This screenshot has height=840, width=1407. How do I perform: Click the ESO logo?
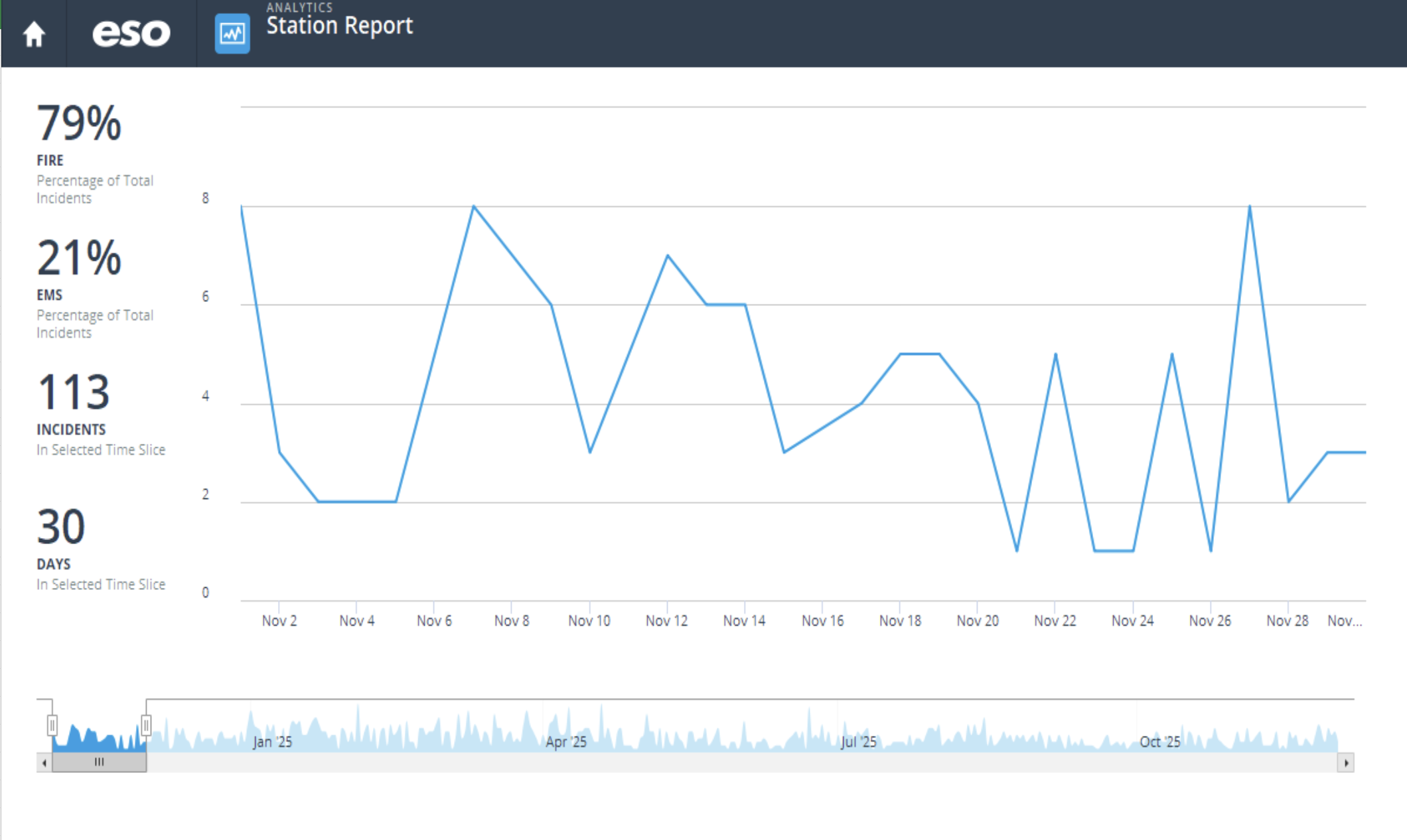point(131,33)
